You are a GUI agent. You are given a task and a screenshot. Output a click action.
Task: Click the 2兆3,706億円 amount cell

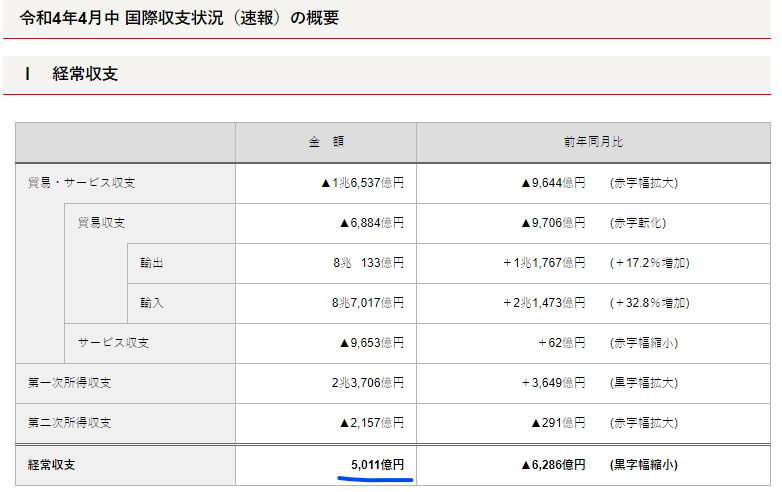pyautogui.click(x=368, y=383)
